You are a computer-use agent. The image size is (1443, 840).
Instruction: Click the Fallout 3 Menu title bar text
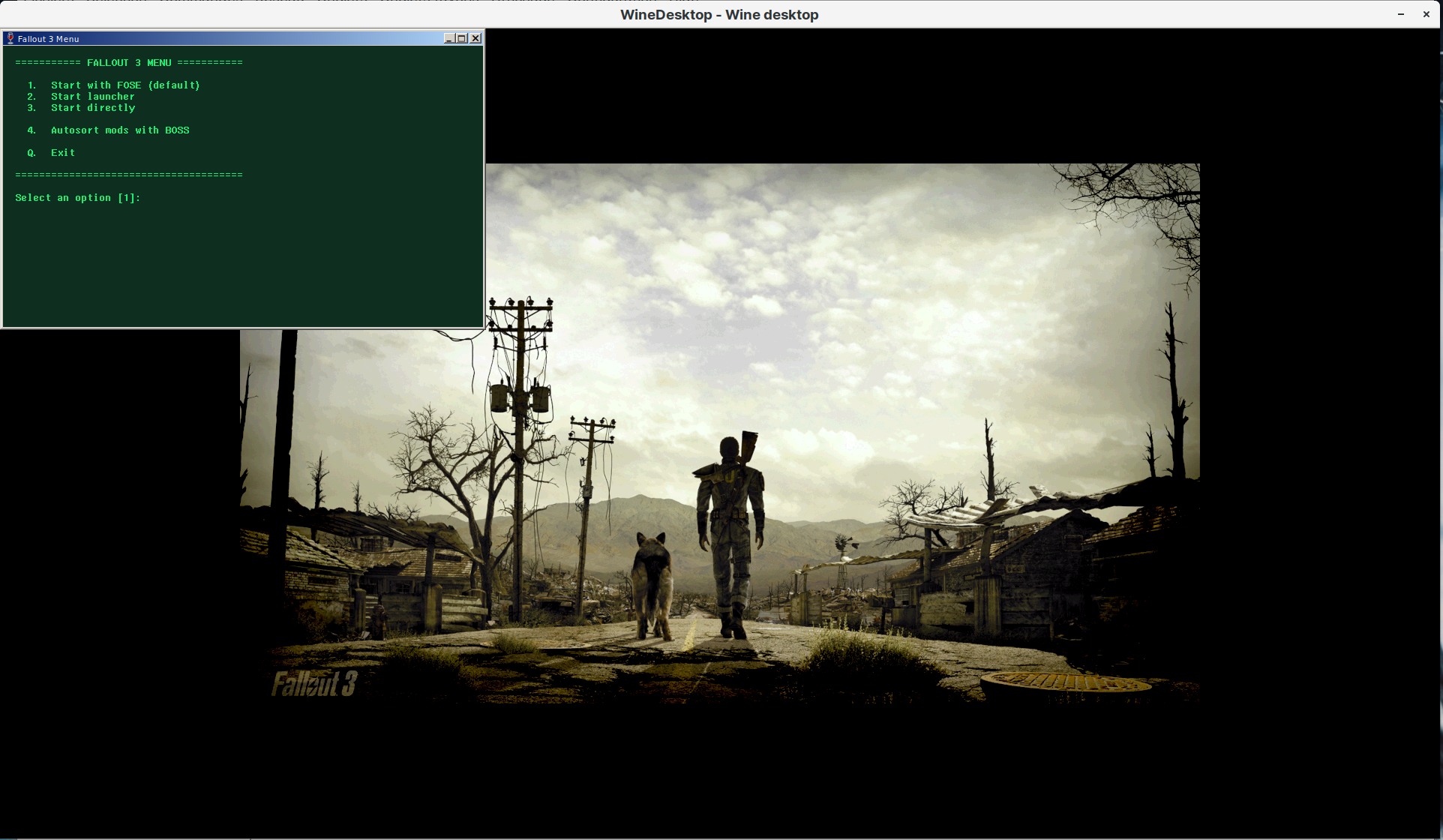click(49, 39)
